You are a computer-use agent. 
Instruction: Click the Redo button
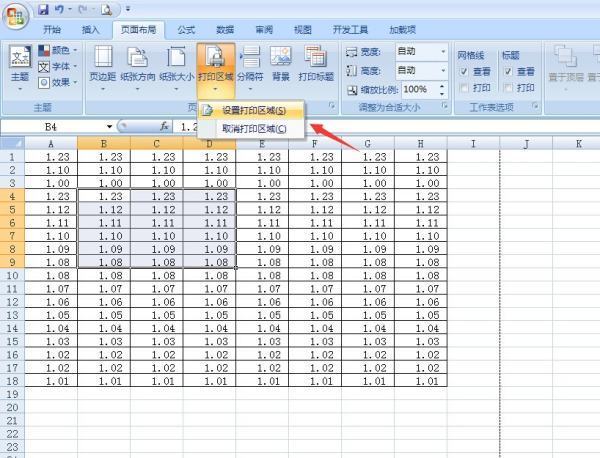pyautogui.click(x=82, y=9)
